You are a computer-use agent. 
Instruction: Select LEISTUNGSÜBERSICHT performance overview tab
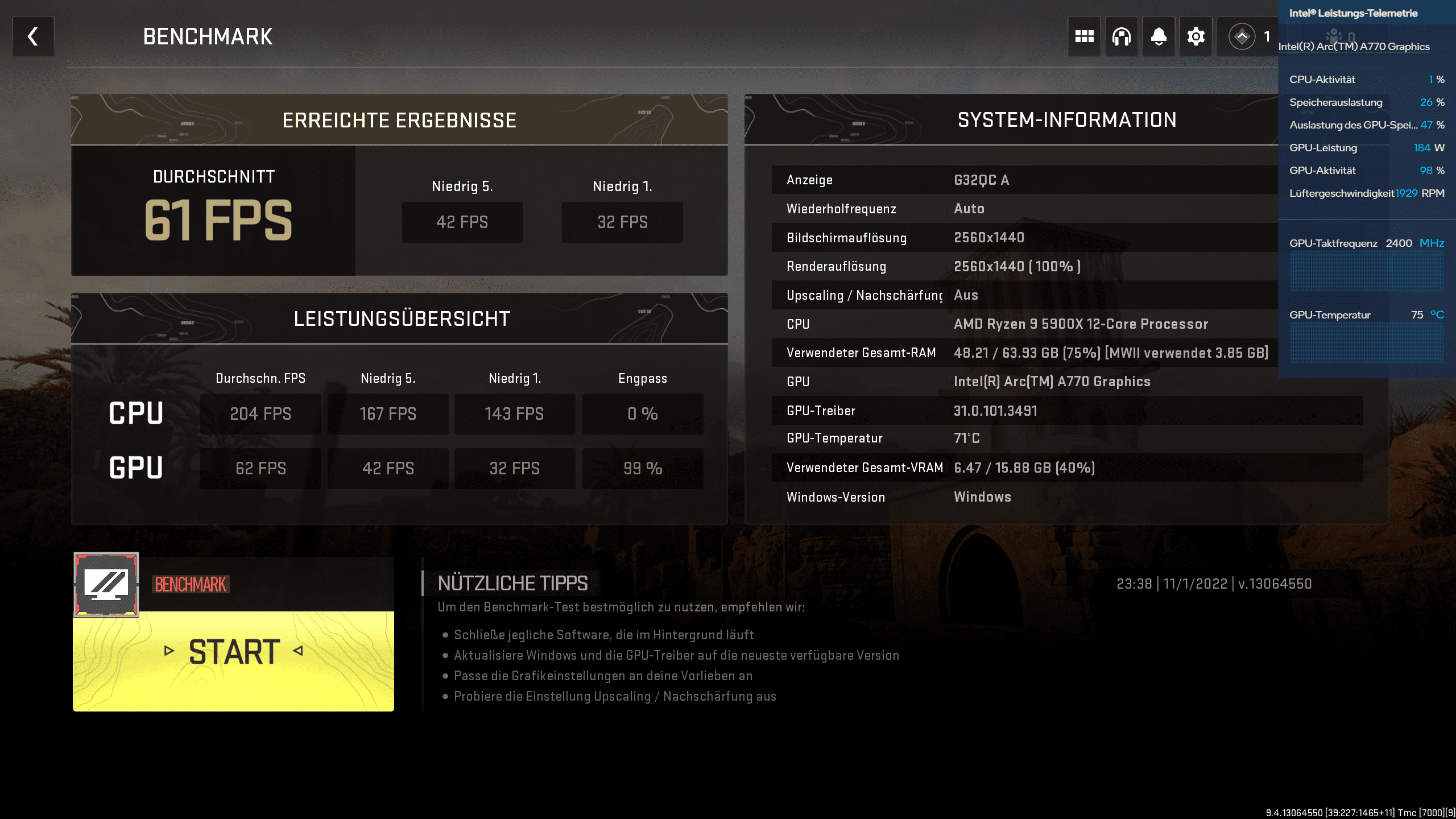(400, 318)
